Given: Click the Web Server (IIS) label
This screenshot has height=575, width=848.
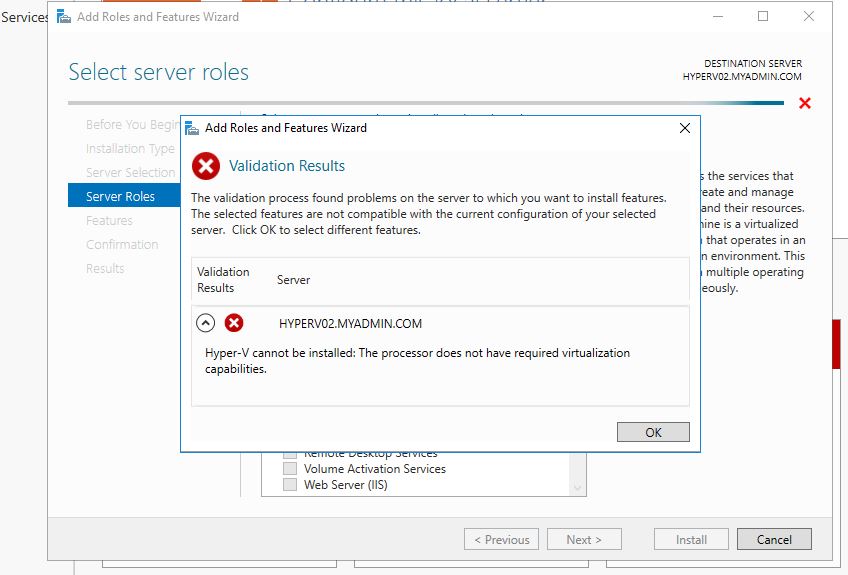Looking at the screenshot, I should (346, 485).
